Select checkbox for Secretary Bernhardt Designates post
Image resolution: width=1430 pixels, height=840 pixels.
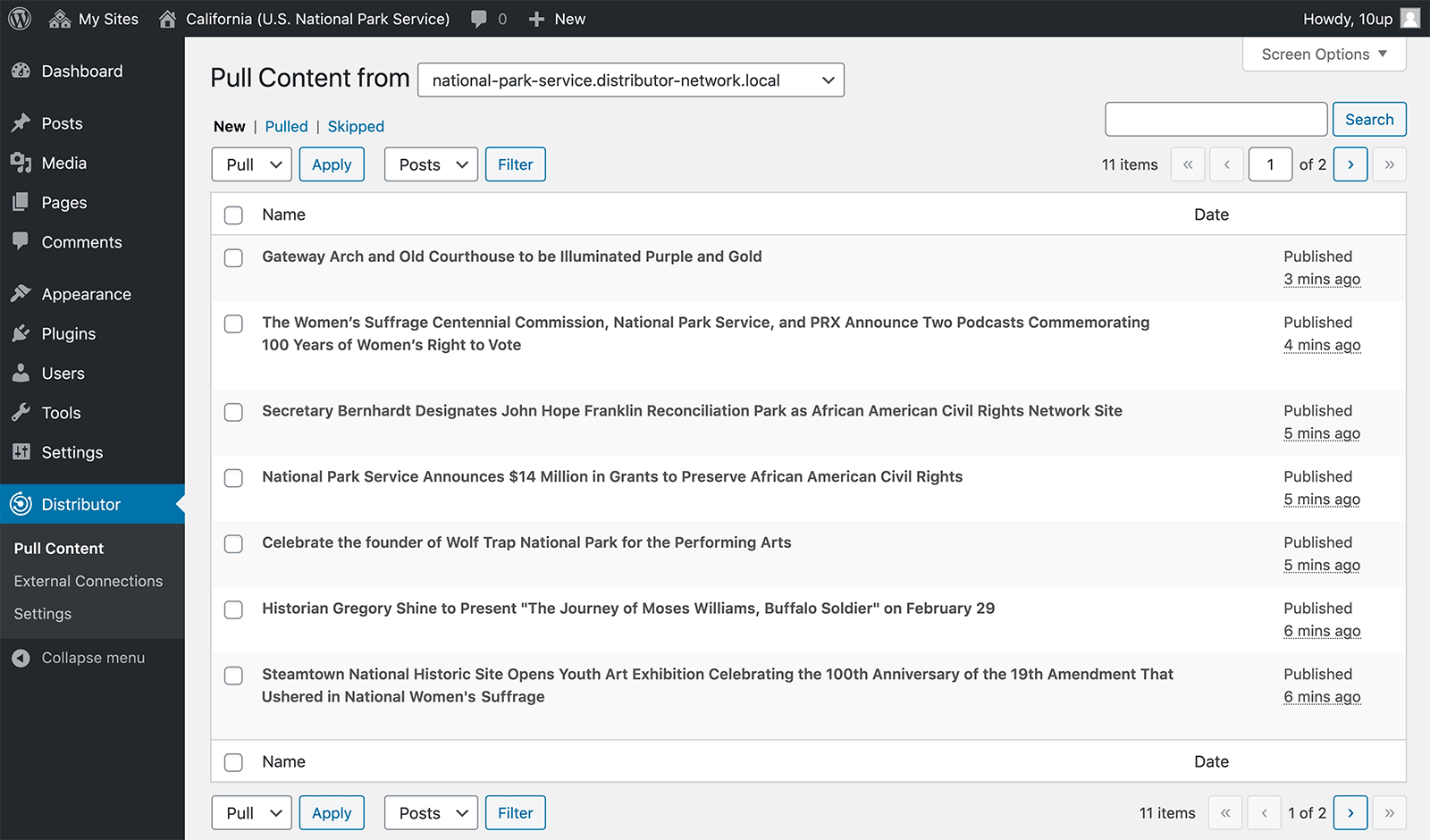click(x=233, y=412)
